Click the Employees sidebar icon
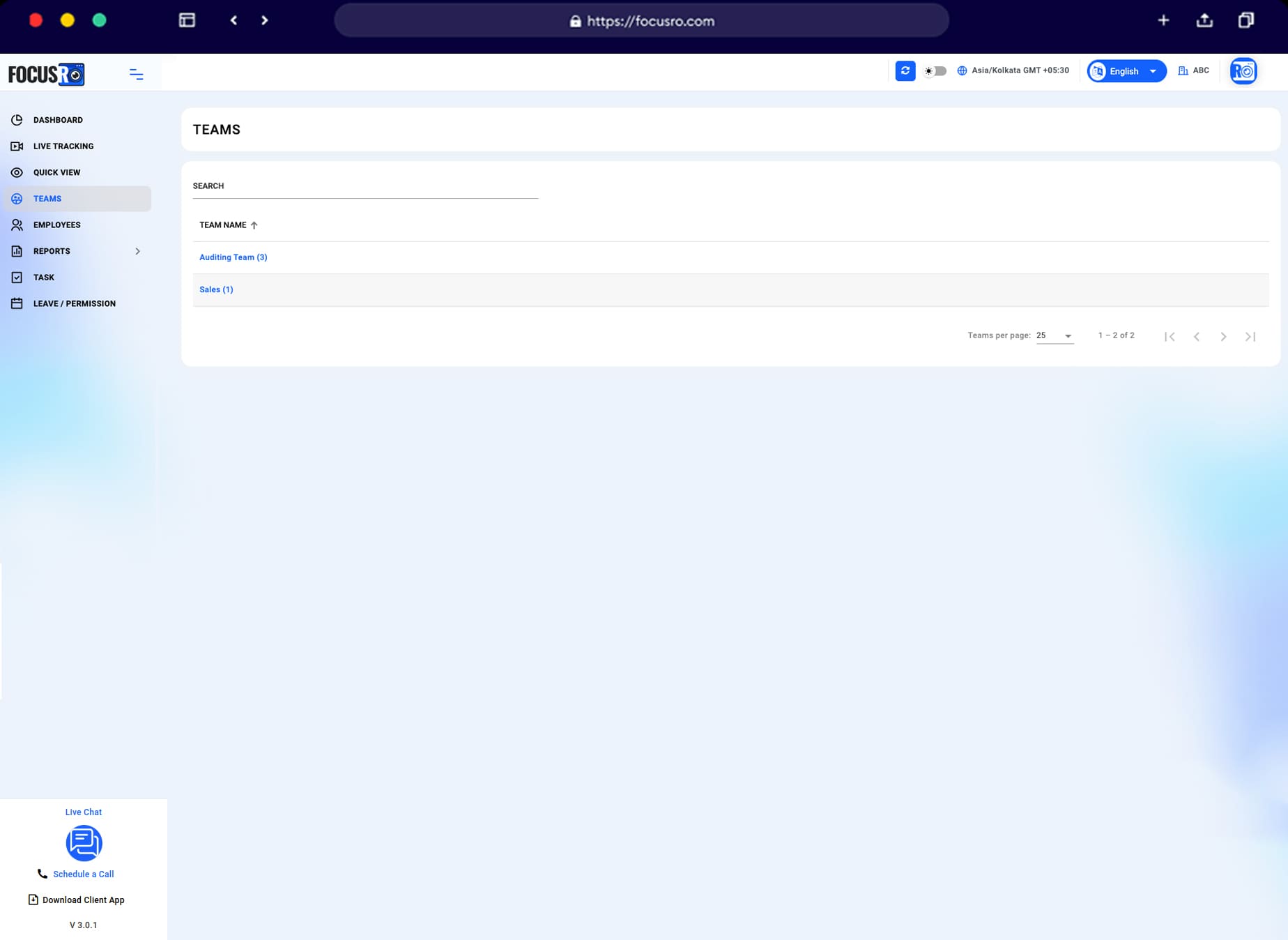Image resolution: width=1288 pixels, height=940 pixels. click(17, 225)
